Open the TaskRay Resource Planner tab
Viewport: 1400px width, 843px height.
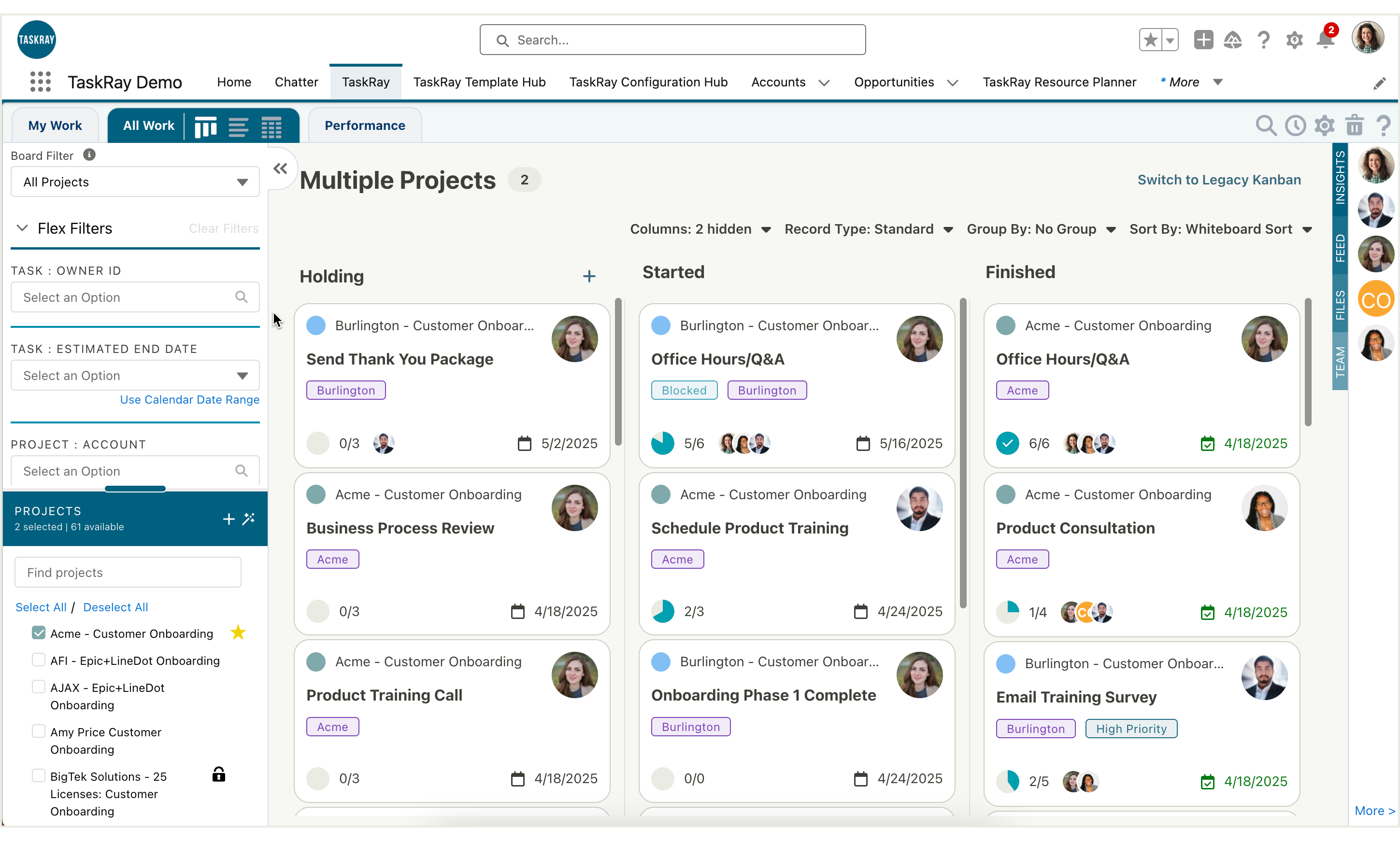(1059, 82)
